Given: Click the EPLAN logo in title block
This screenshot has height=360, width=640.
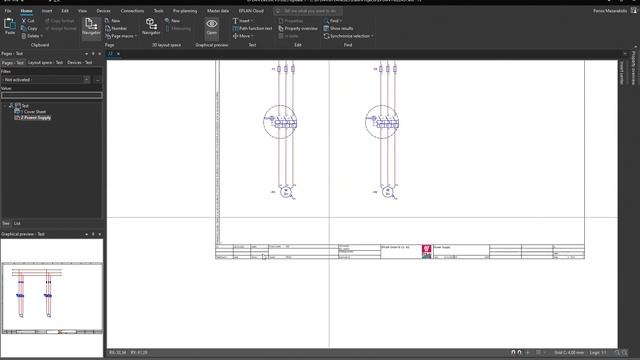Looking at the screenshot, I should [427, 251].
